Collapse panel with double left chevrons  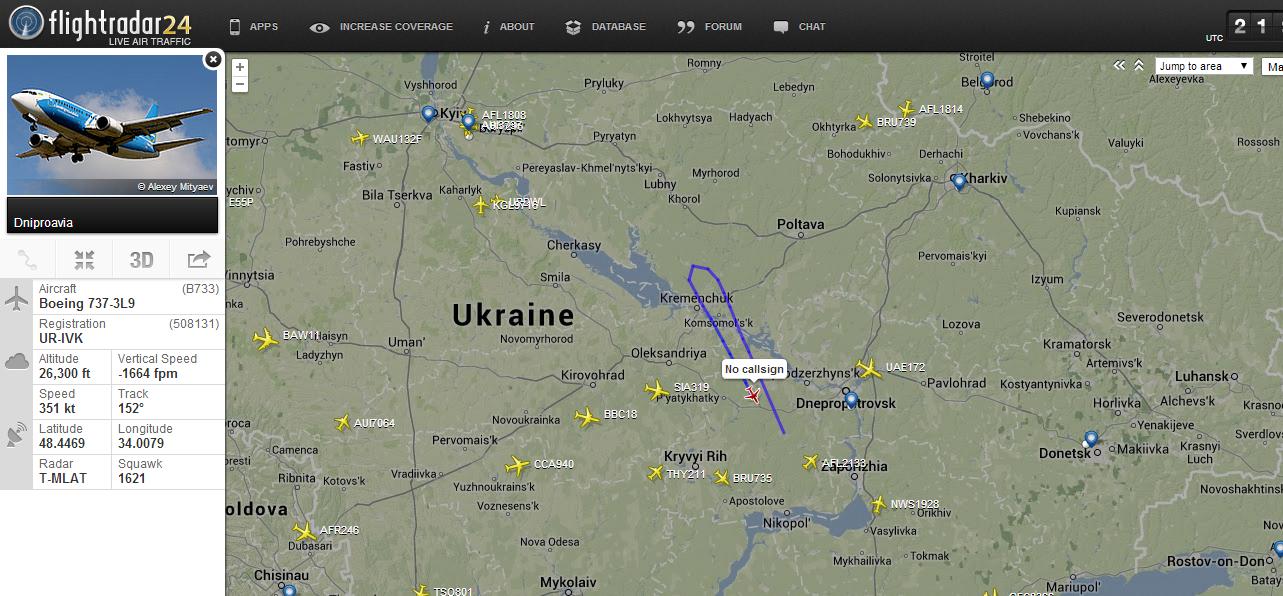tap(1120, 66)
